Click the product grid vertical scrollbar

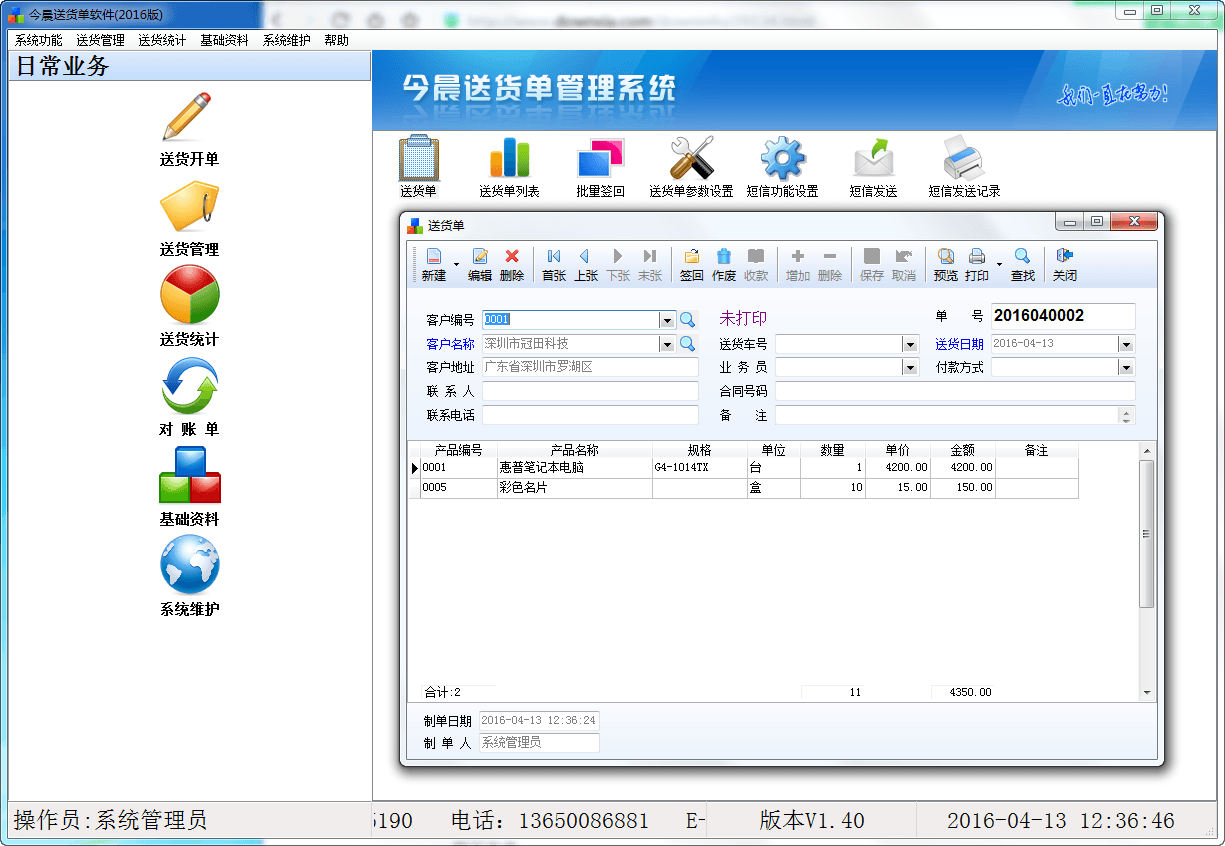1146,534
